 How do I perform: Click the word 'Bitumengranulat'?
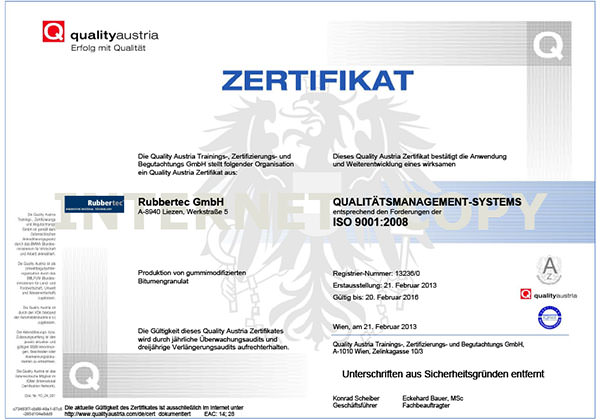click(163, 281)
